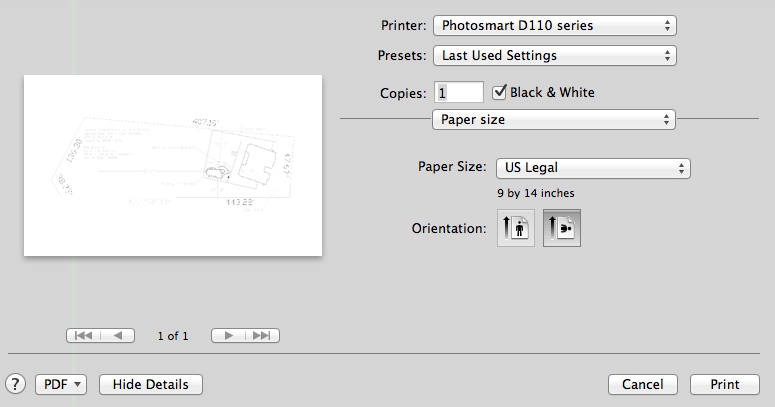Click the '1 of 1' page indicator
The height and width of the screenshot is (407, 775).
[173, 336]
